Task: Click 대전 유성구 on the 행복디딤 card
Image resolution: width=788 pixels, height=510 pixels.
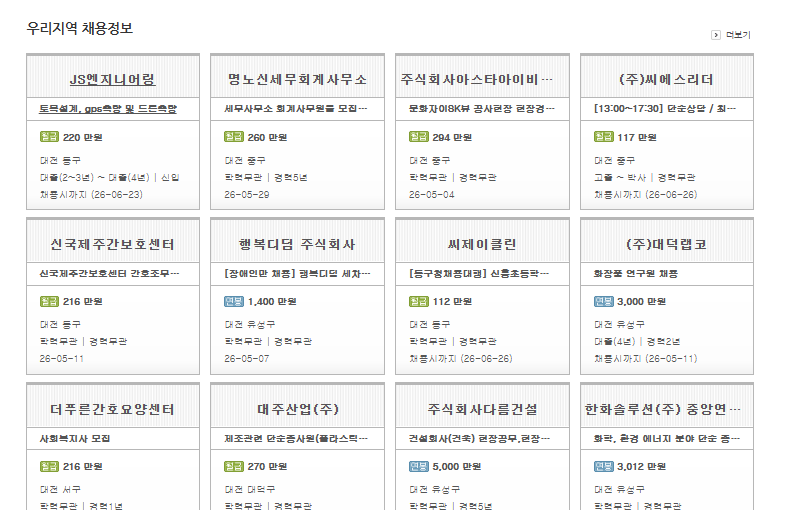Action: coord(250,325)
